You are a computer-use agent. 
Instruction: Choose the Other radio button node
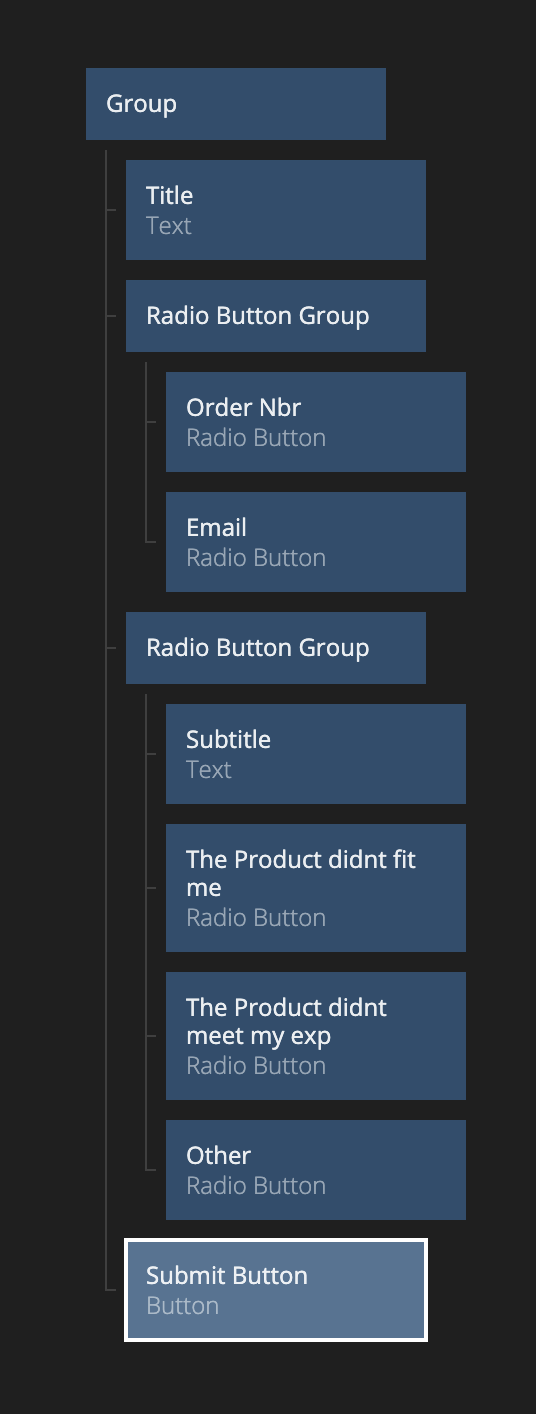[x=316, y=1170]
